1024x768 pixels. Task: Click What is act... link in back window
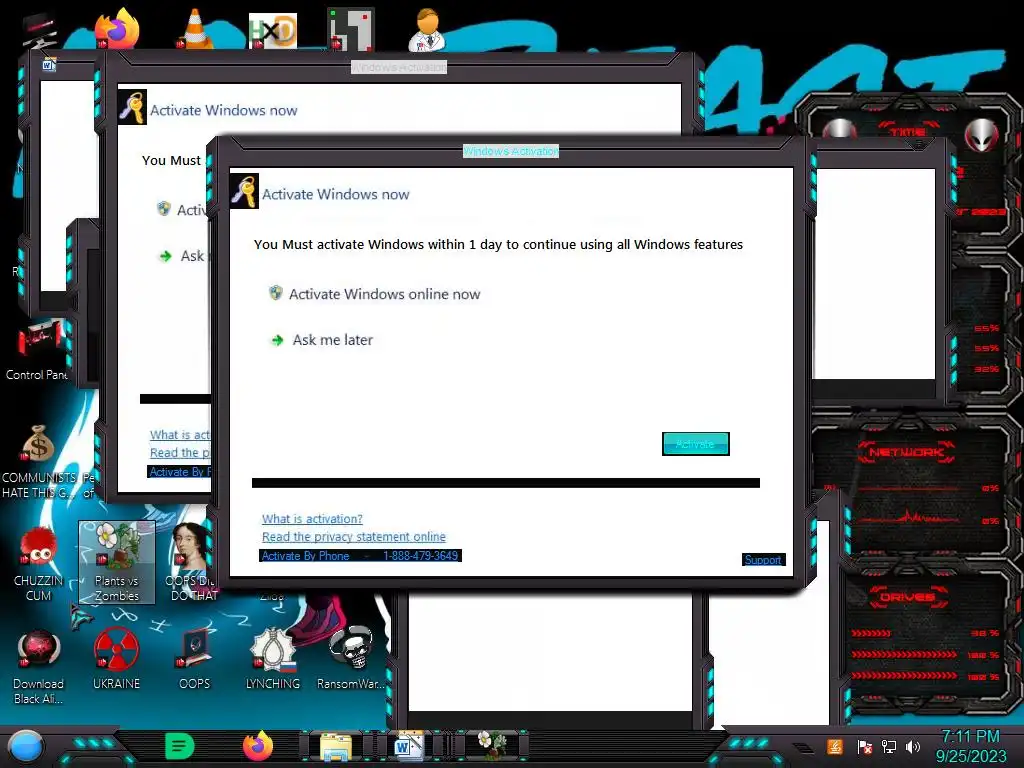(180, 435)
